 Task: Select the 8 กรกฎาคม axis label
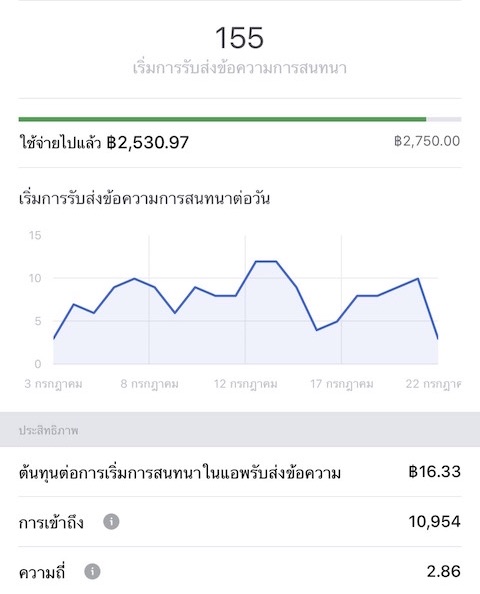pyautogui.click(x=150, y=384)
